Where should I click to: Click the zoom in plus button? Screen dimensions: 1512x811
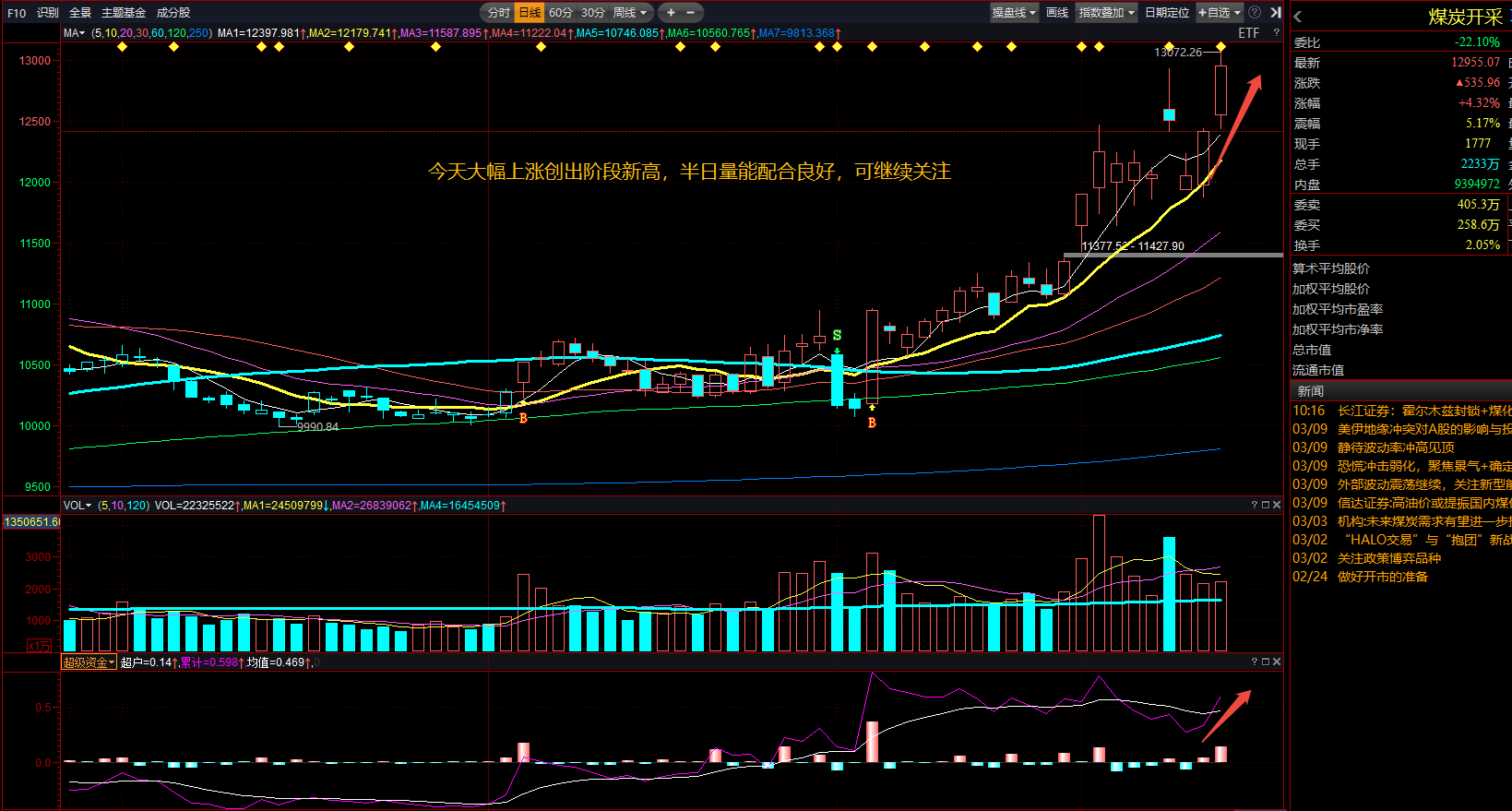coord(671,12)
